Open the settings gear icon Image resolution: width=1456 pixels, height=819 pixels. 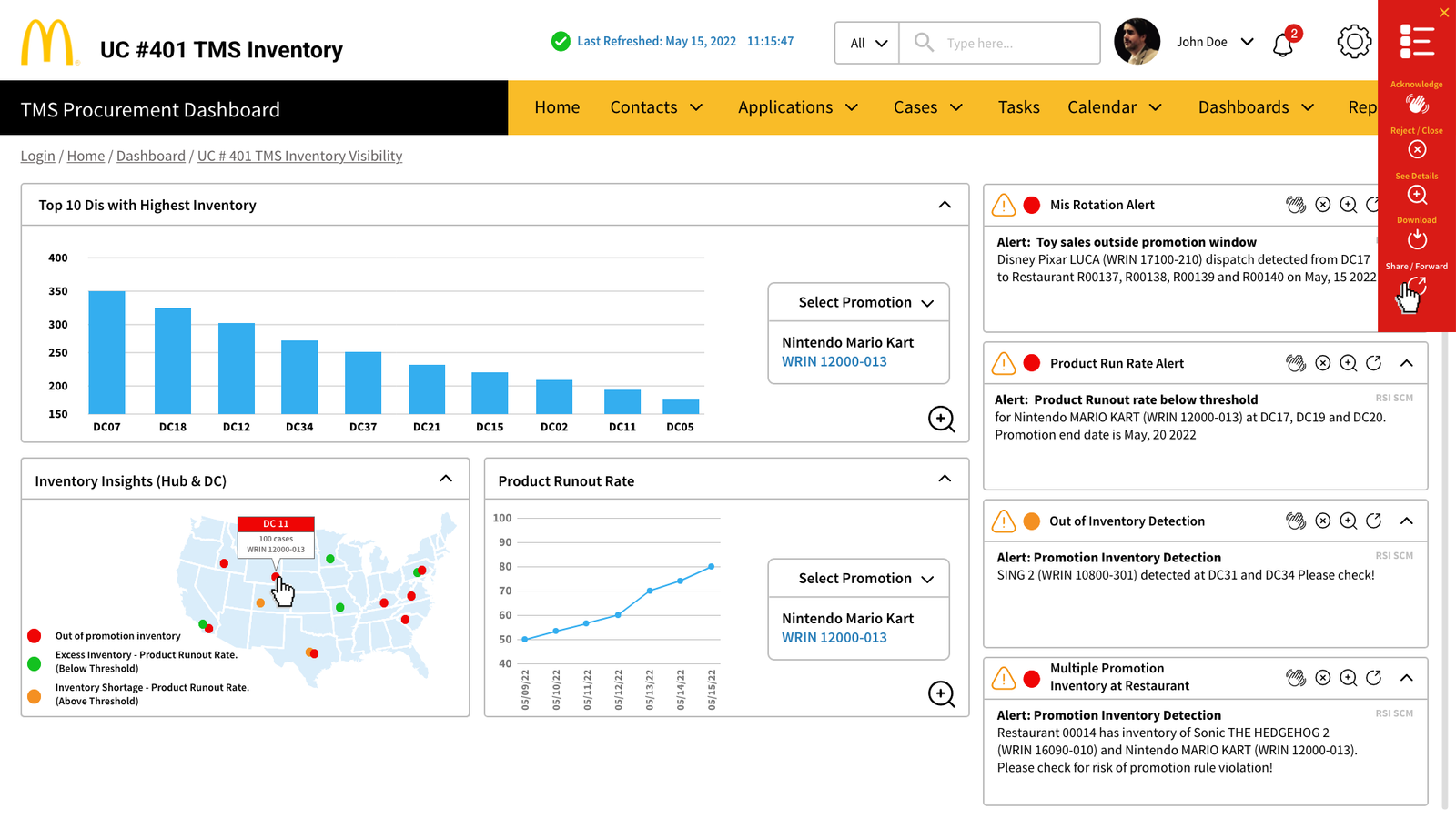[x=1354, y=42]
